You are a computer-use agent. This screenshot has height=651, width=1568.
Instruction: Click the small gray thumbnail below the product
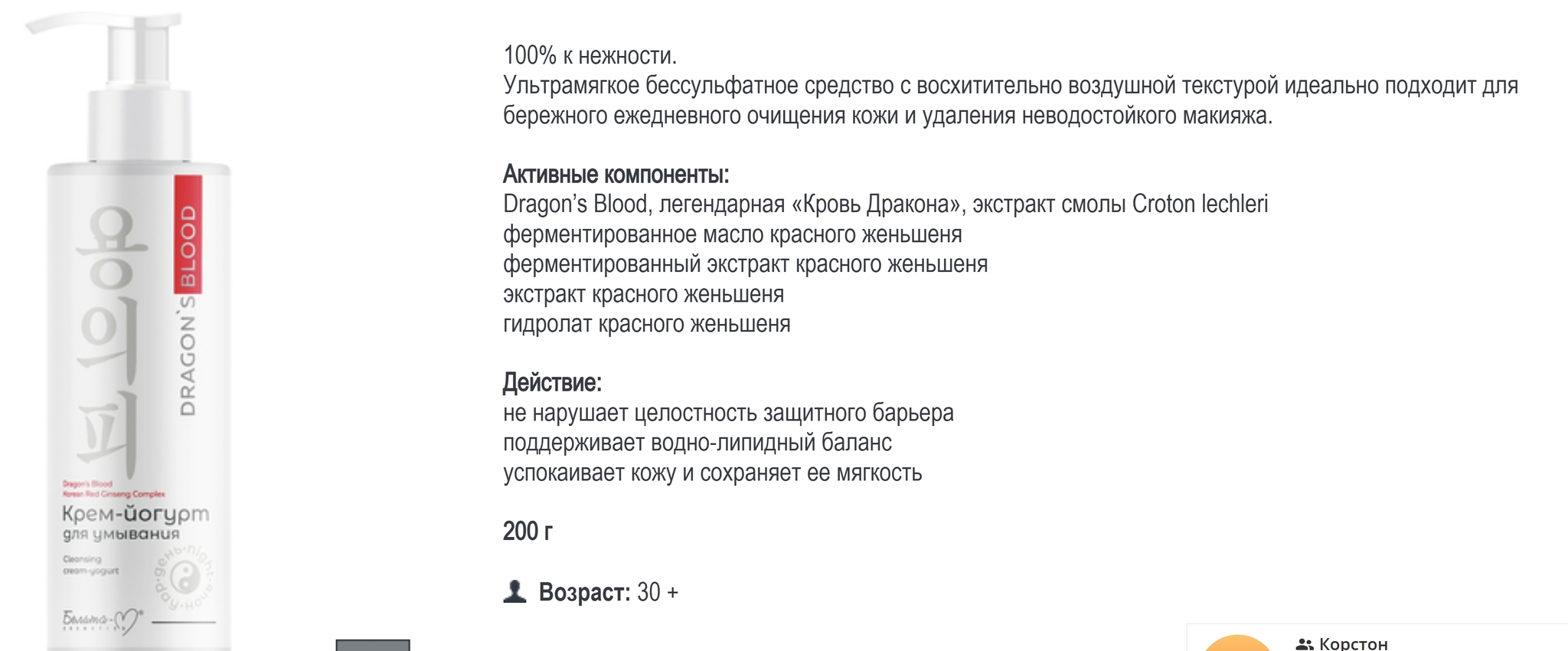pyautogui.click(x=373, y=645)
